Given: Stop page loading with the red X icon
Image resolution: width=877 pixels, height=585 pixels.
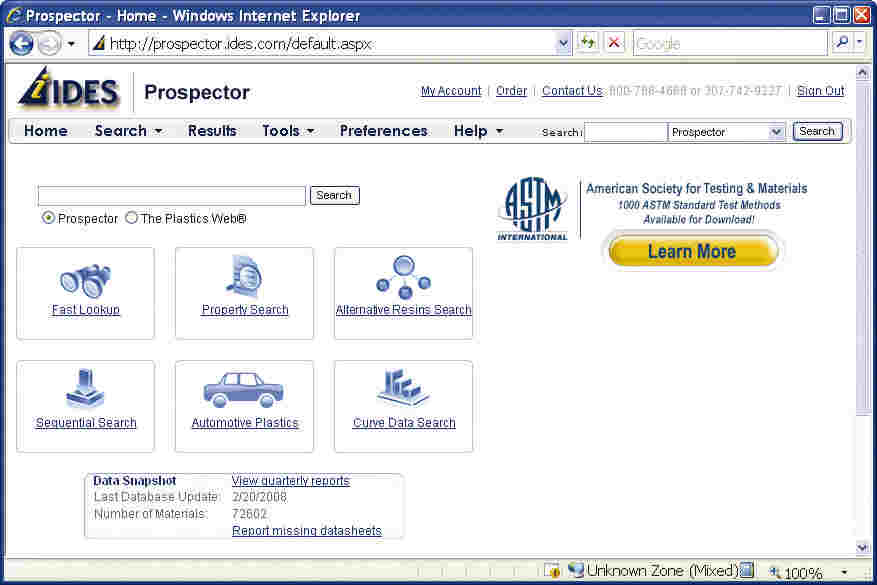Looking at the screenshot, I should (x=614, y=43).
